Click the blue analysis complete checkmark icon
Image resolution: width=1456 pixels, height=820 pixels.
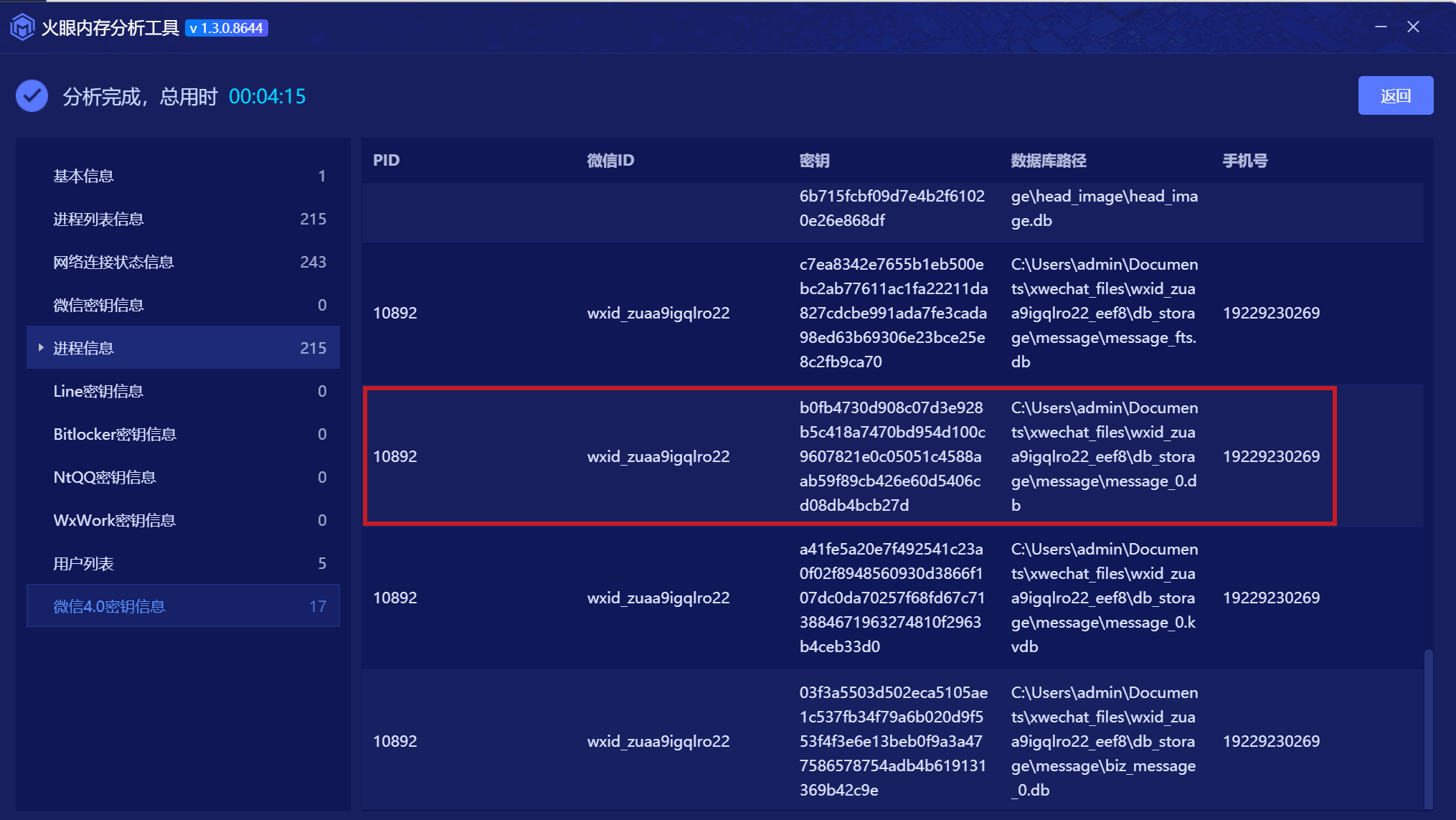[x=32, y=96]
